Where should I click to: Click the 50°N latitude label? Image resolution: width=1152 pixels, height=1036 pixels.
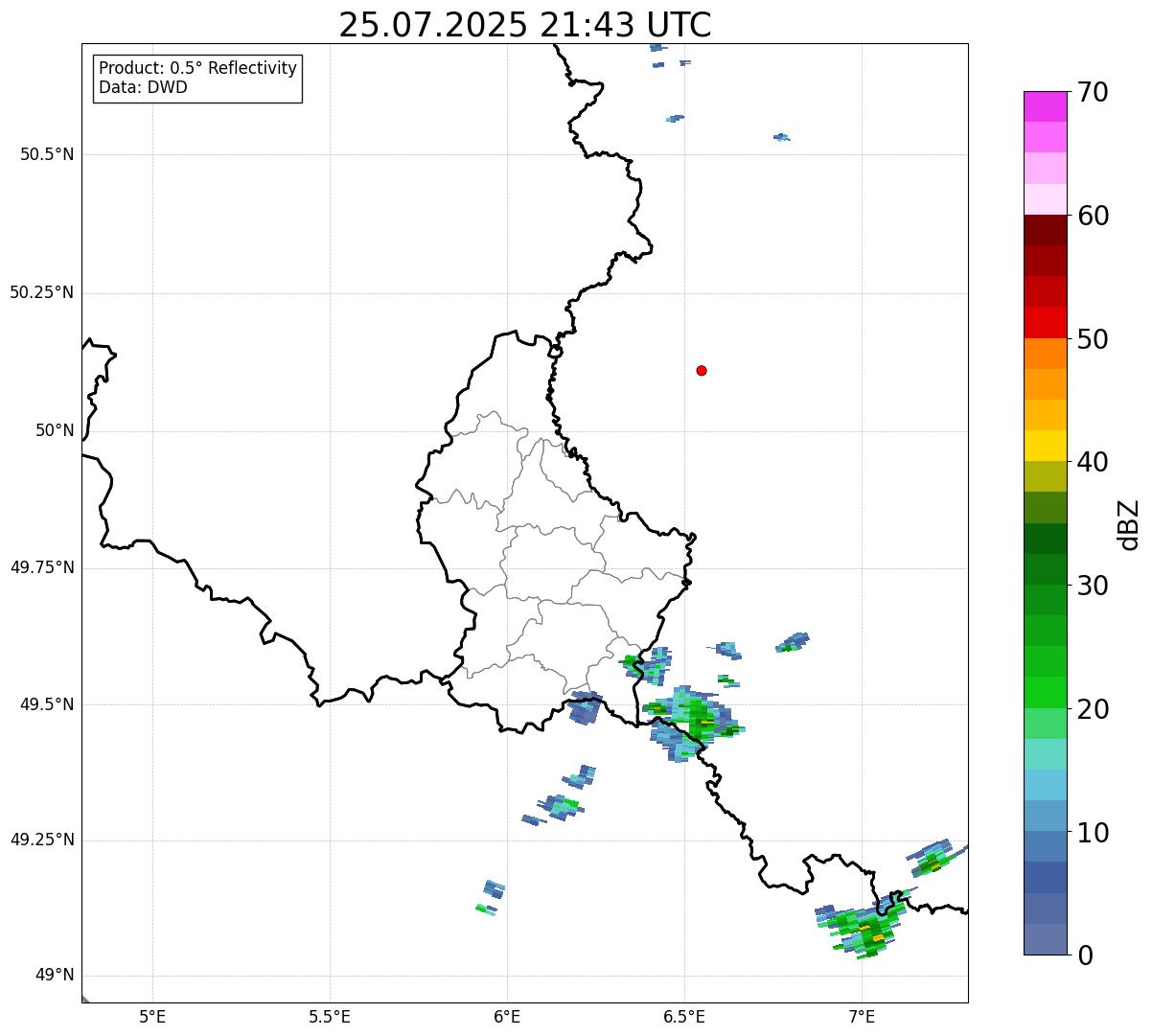(x=55, y=430)
